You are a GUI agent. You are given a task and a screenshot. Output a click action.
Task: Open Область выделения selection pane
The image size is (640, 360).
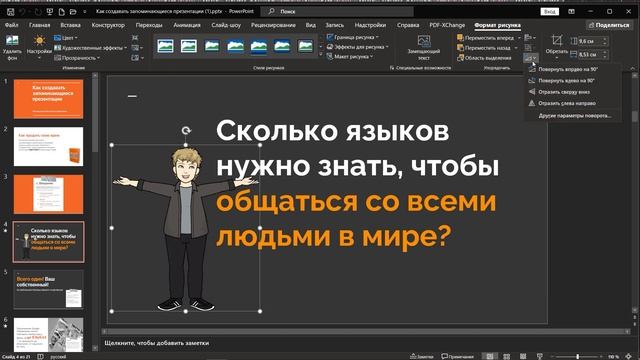pyautogui.click(x=484, y=58)
